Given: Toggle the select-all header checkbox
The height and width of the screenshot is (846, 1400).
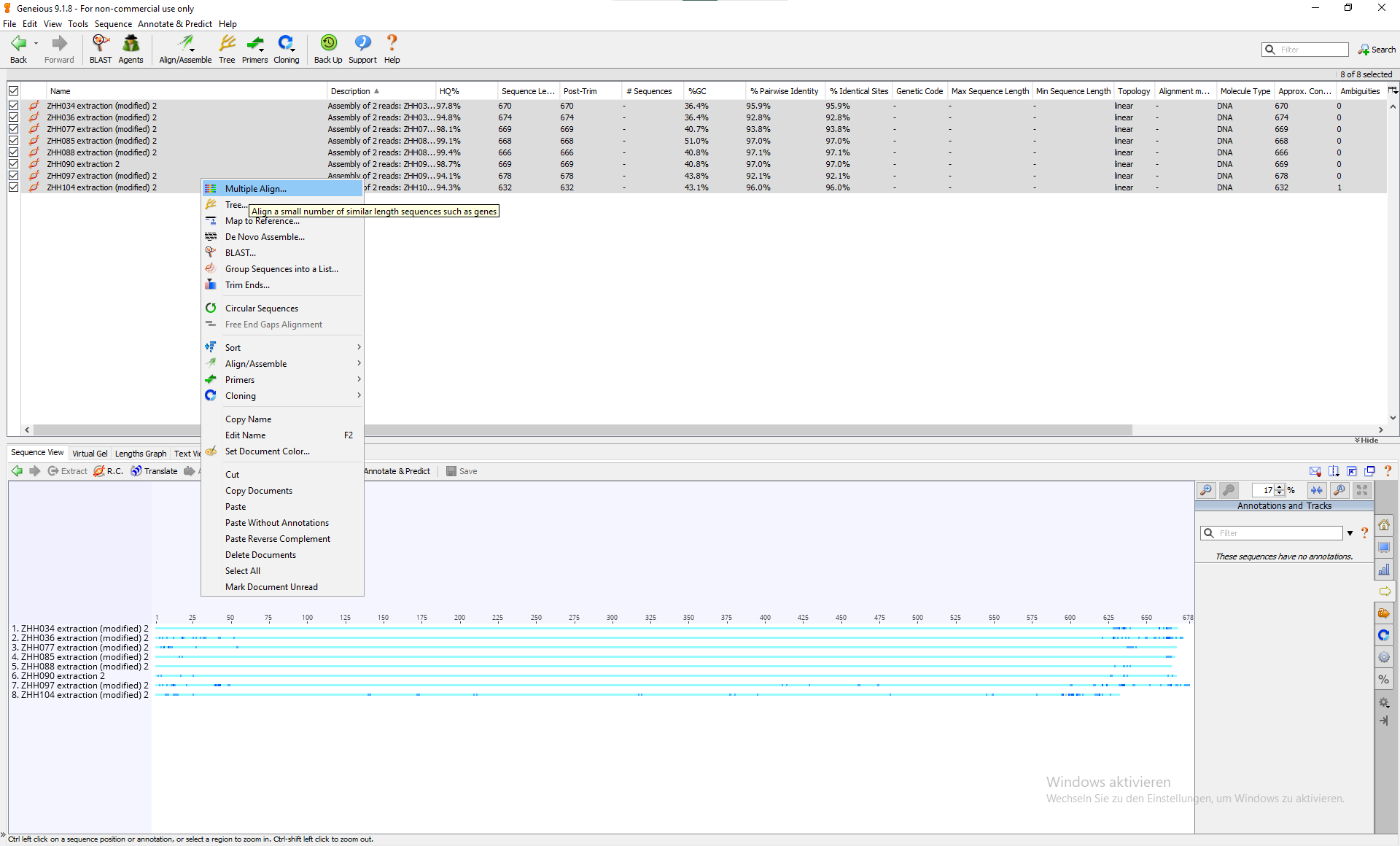Looking at the screenshot, I should tap(13, 91).
